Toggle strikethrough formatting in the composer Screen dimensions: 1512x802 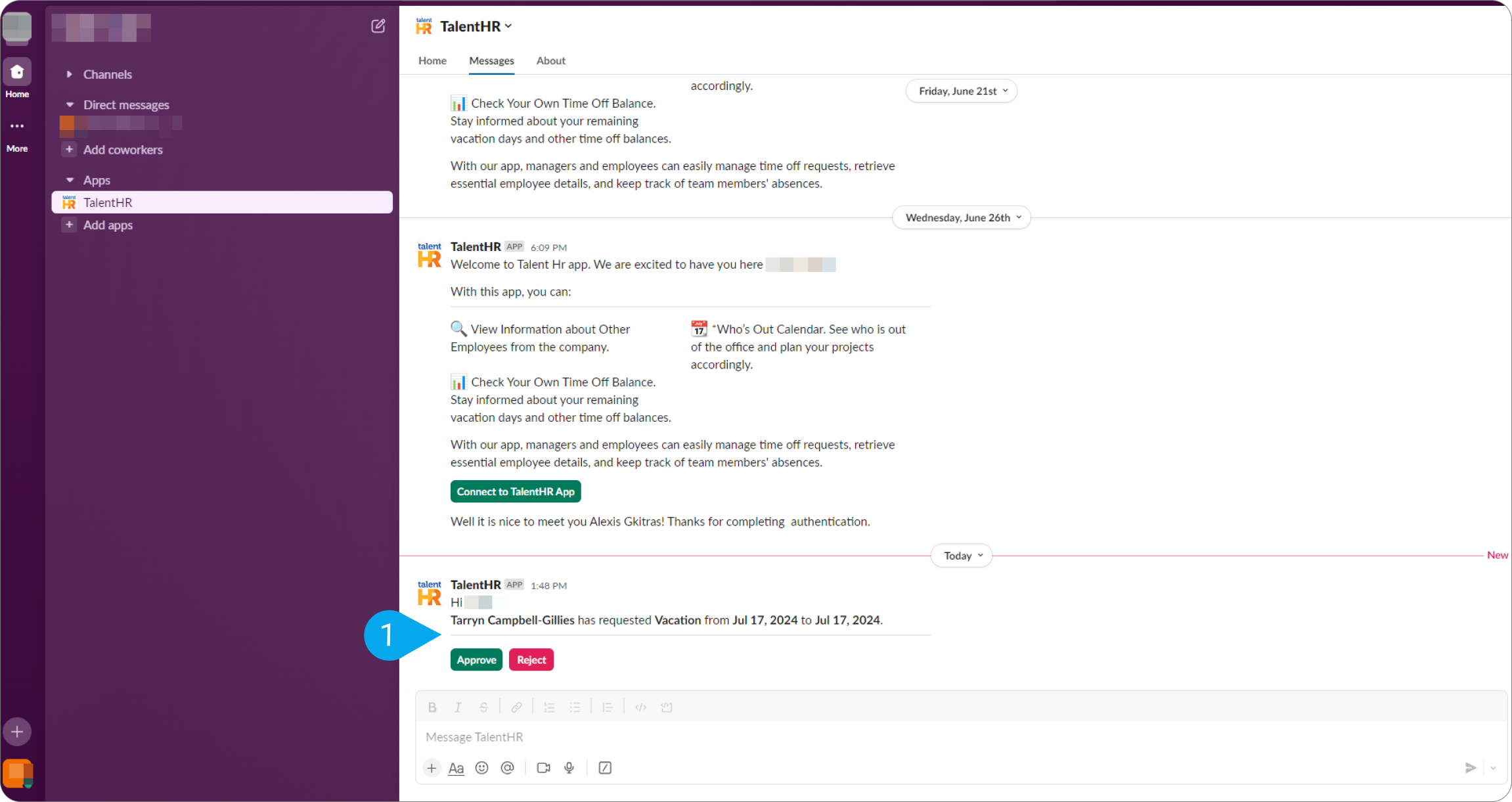click(x=483, y=707)
